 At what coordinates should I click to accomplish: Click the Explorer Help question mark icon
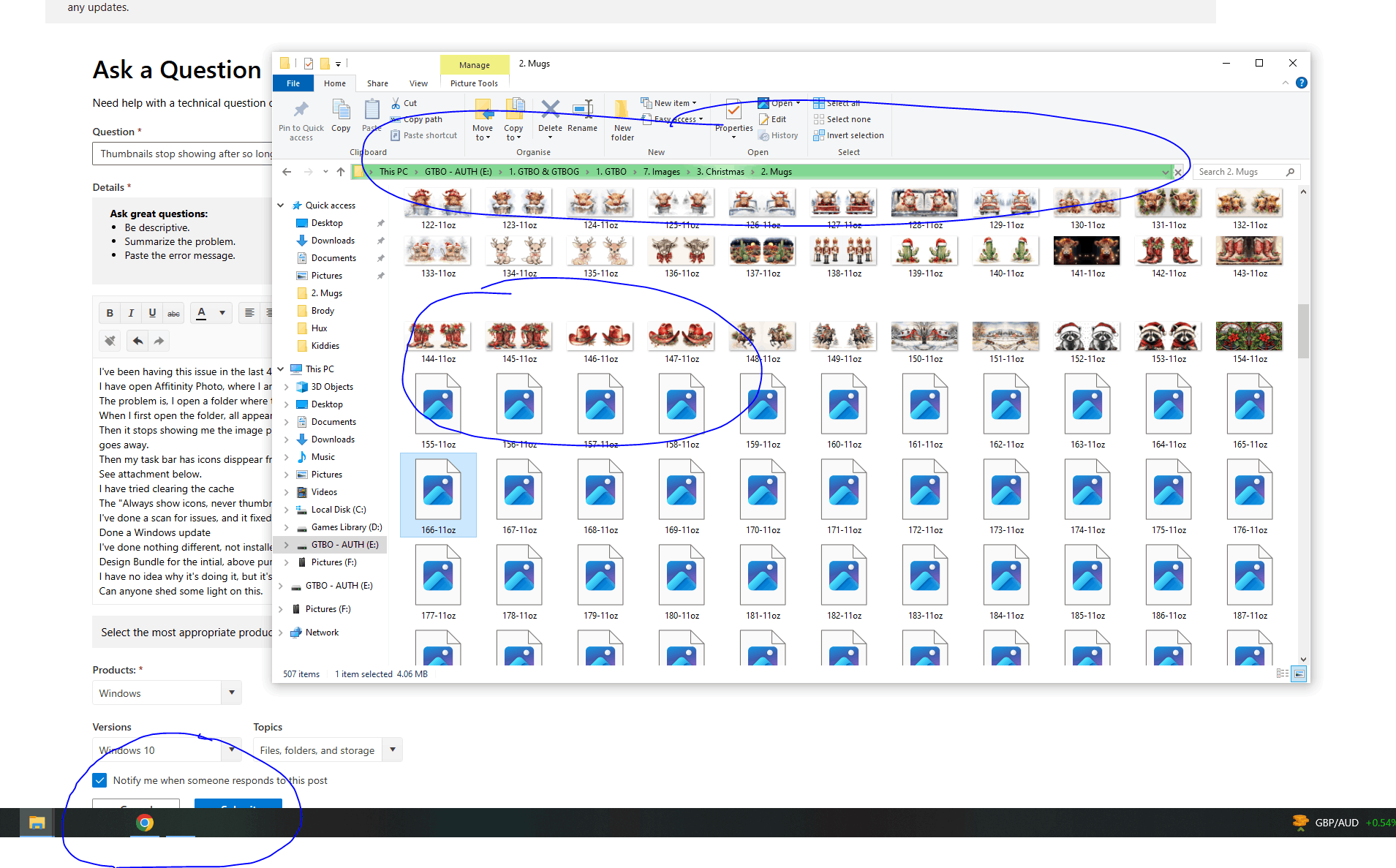click(x=1302, y=83)
